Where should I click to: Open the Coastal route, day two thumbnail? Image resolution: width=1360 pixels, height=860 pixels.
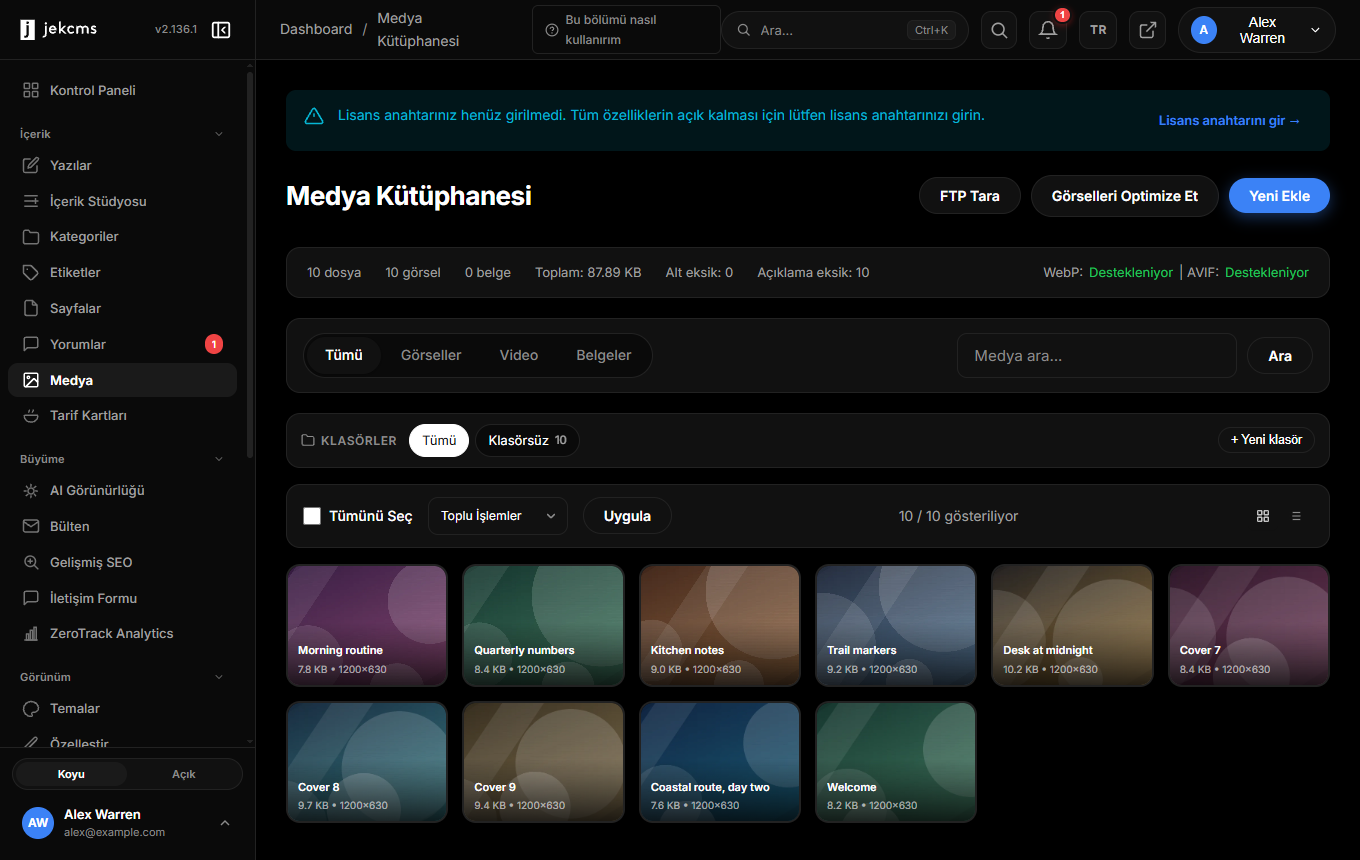pyautogui.click(x=720, y=762)
